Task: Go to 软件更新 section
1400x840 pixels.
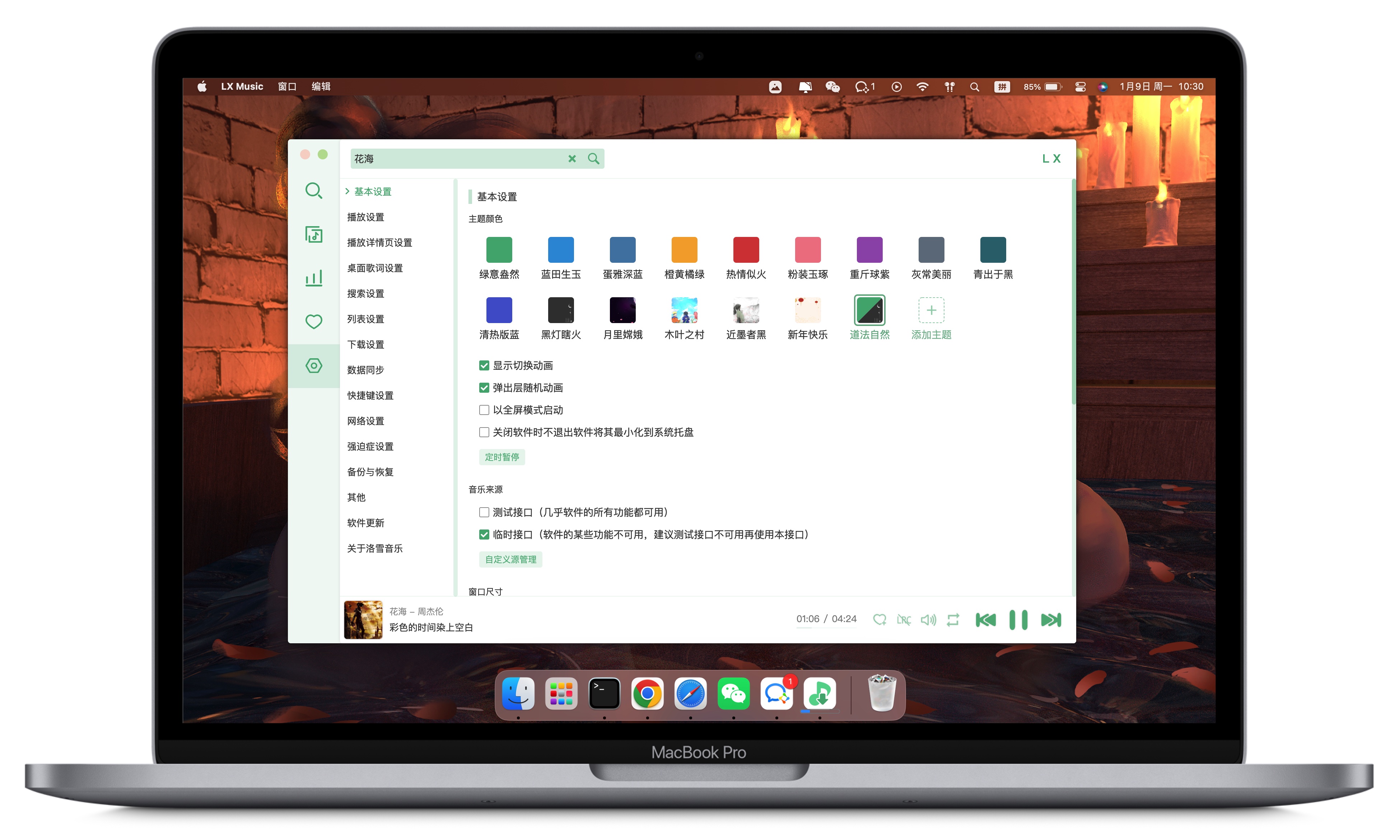Action: point(365,522)
